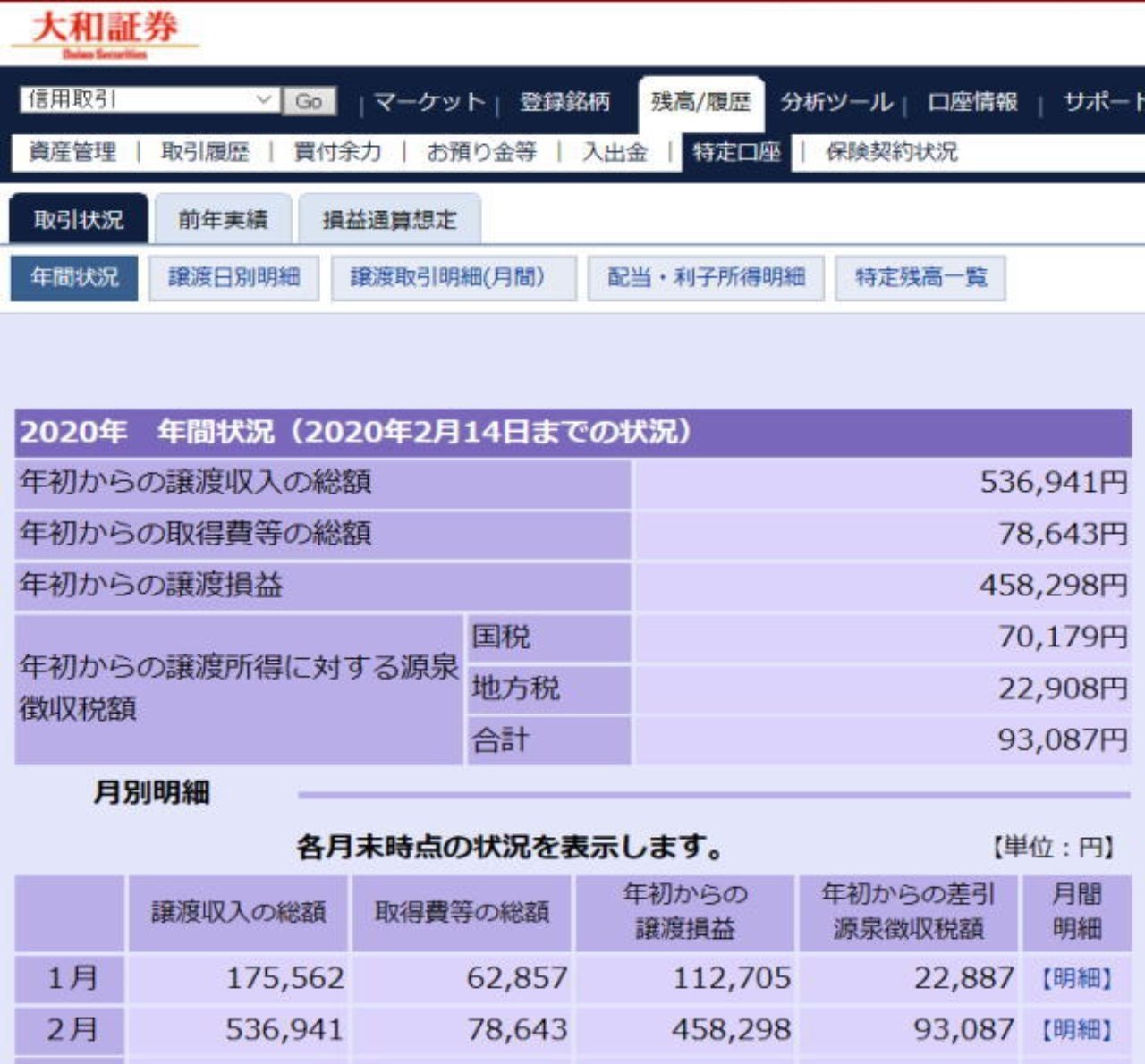
Task: Select 保険契約状況 submenu link
Action: [892, 152]
